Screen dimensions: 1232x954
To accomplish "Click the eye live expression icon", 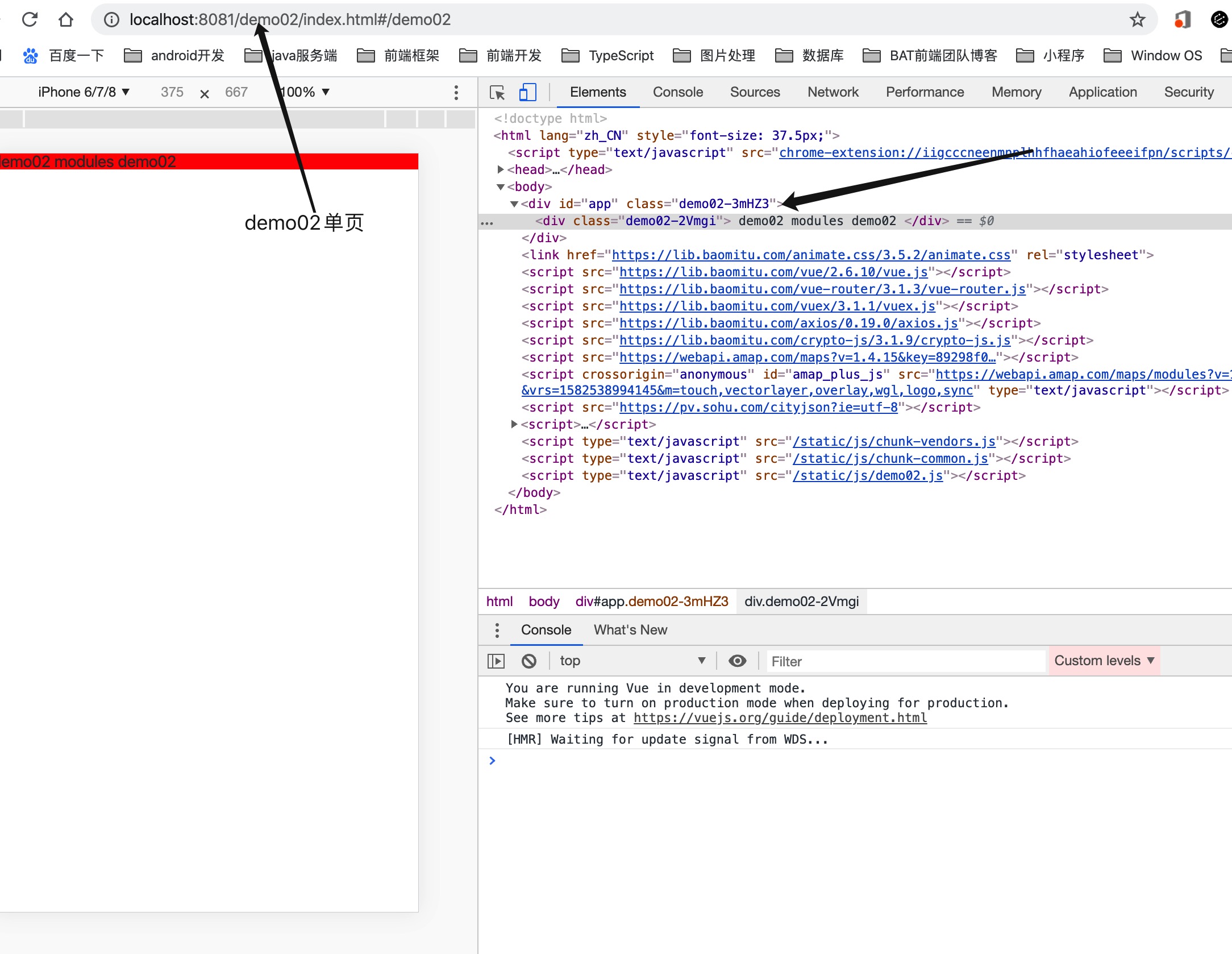I will pos(738,661).
